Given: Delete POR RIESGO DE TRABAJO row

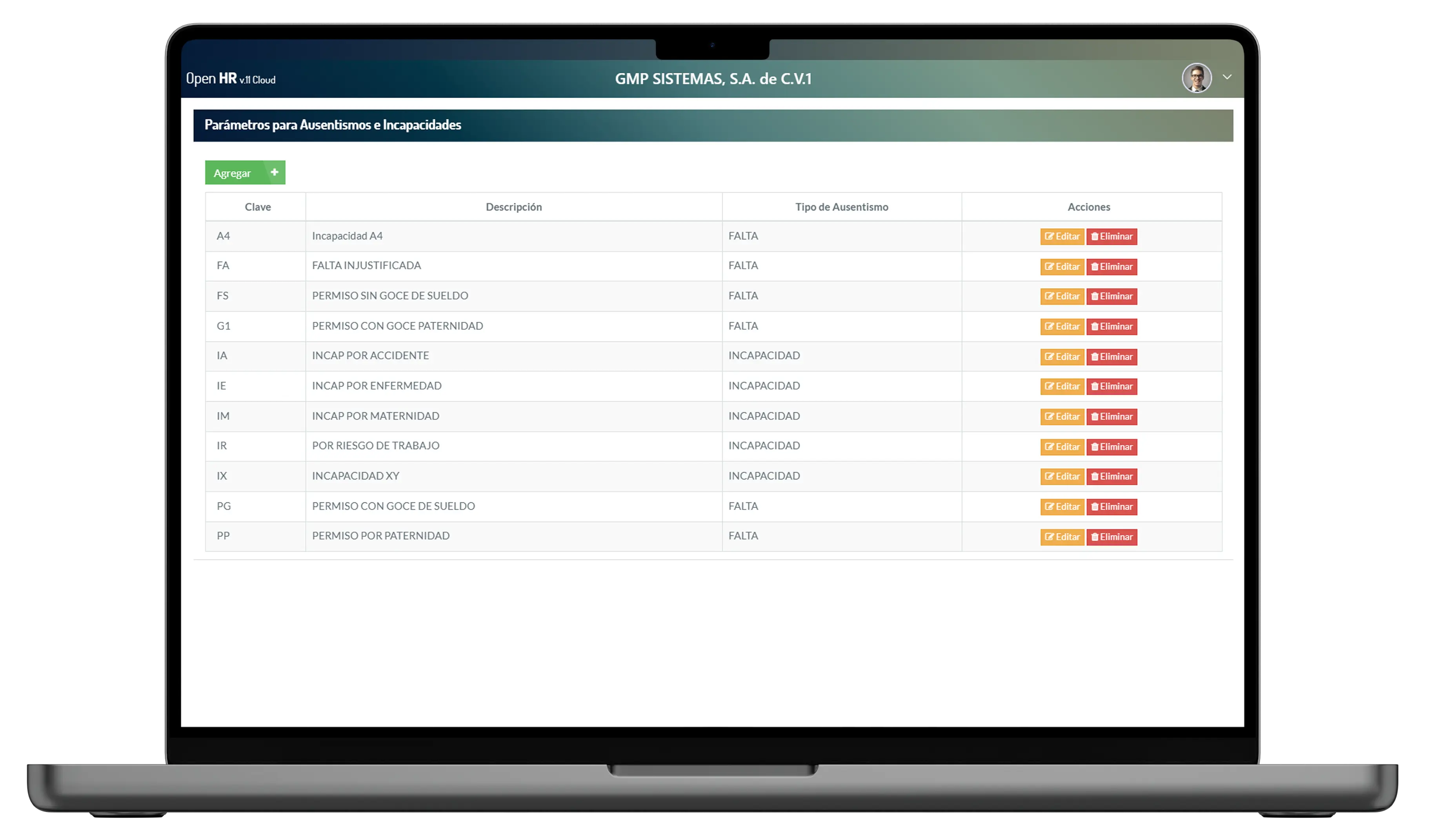Looking at the screenshot, I should (1112, 447).
